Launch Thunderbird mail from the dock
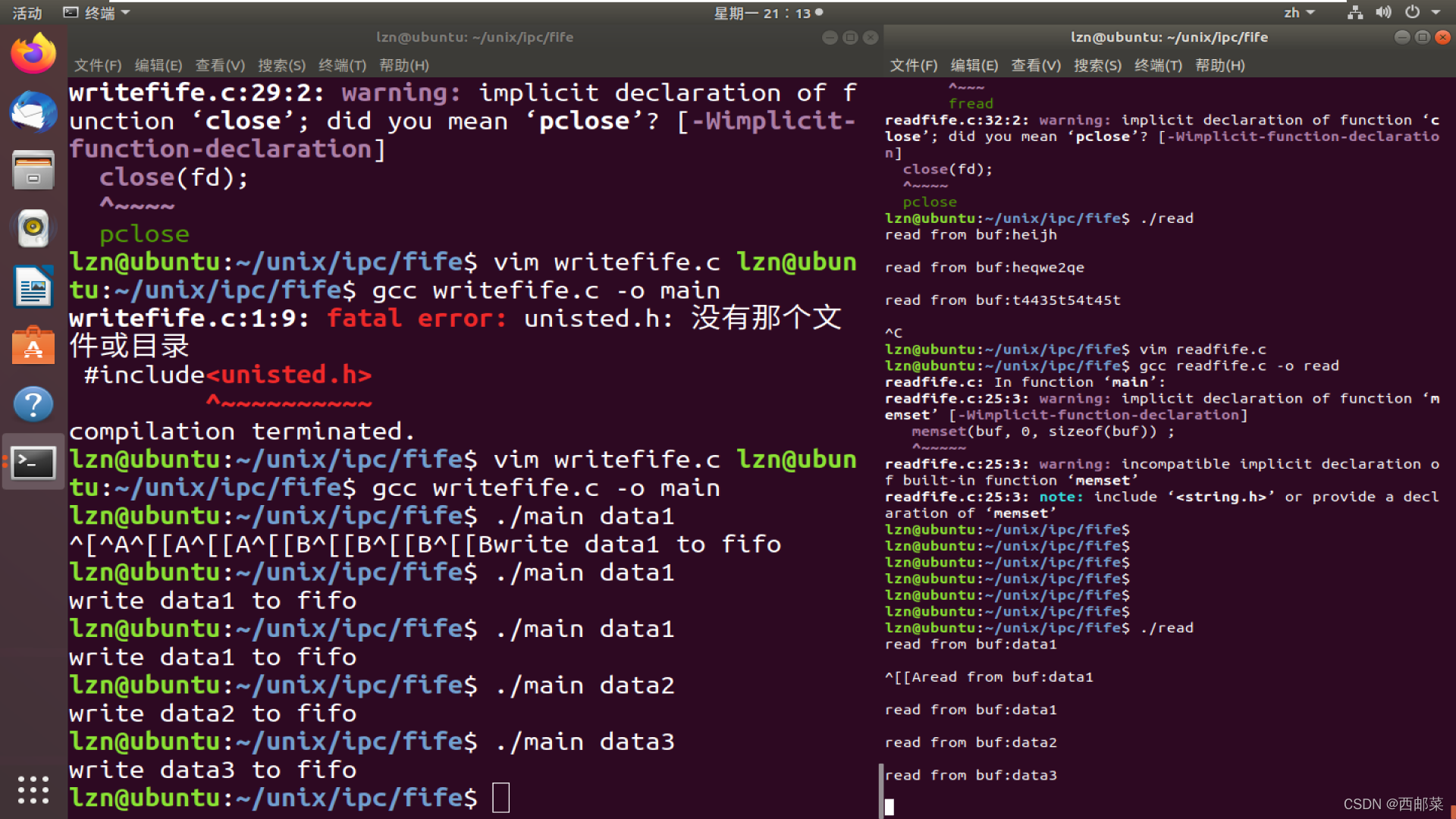The width and height of the screenshot is (1456, 819). (x=33, y=111)
